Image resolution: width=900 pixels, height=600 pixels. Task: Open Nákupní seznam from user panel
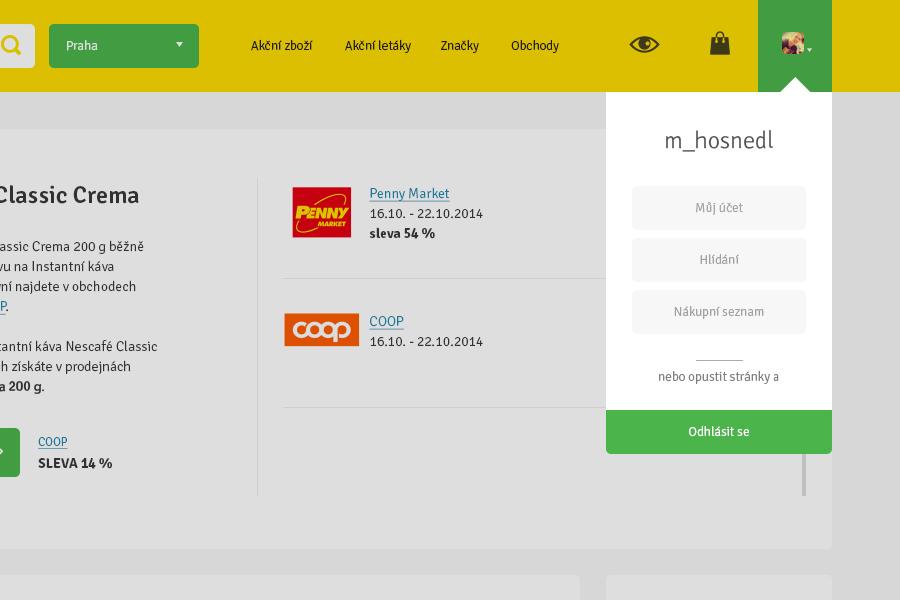718,312
